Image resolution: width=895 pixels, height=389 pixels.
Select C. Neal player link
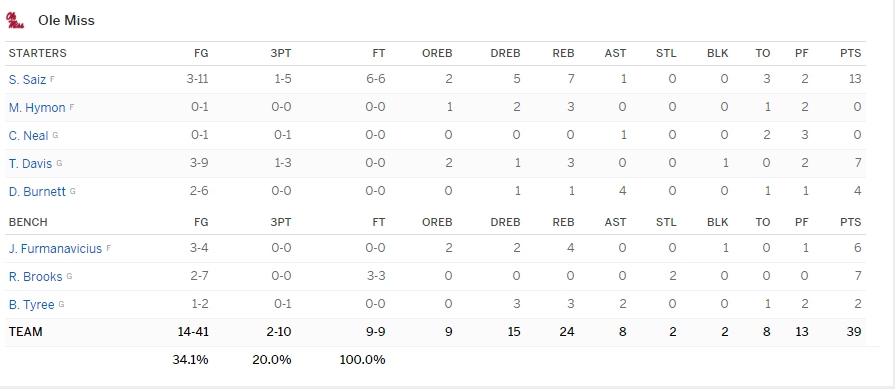(x=29, y=136)
